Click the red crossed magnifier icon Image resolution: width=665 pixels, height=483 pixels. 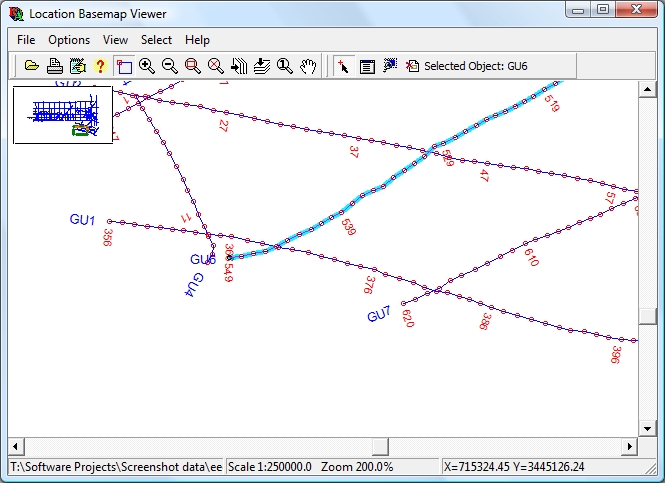coord(215,66)
